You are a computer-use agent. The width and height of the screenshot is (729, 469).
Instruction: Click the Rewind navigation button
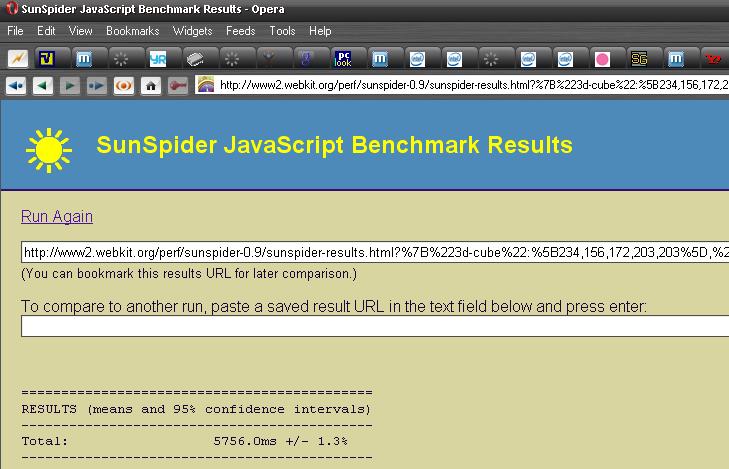point(16,86)
